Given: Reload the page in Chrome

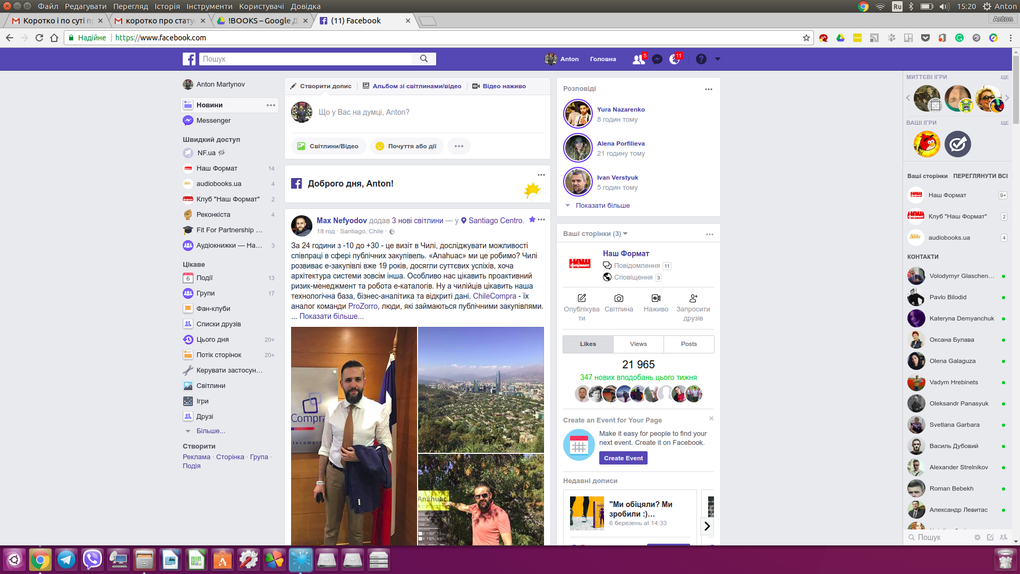Looking at the screenshot, I should (39, 38).
